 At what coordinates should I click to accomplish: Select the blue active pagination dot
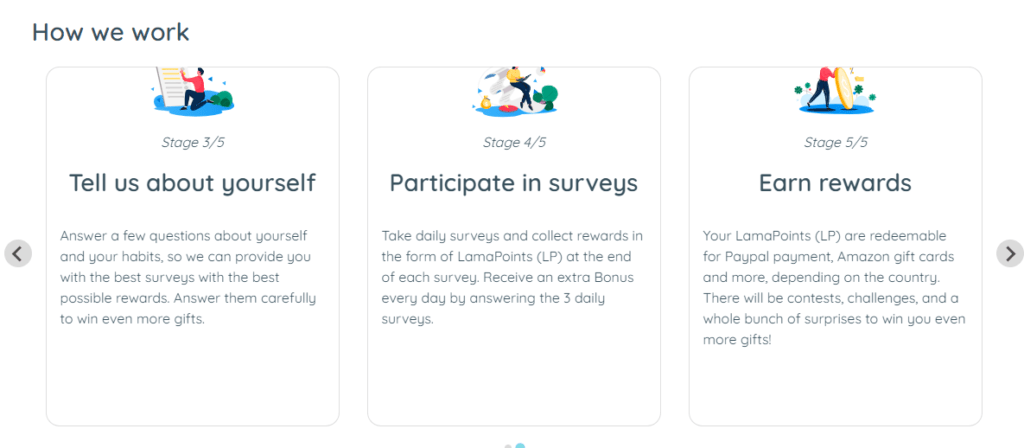(x=520, y=446)
